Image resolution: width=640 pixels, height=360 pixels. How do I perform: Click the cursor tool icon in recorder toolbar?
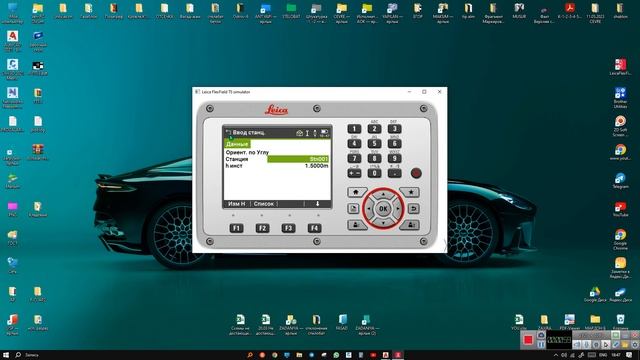(606, 345)
